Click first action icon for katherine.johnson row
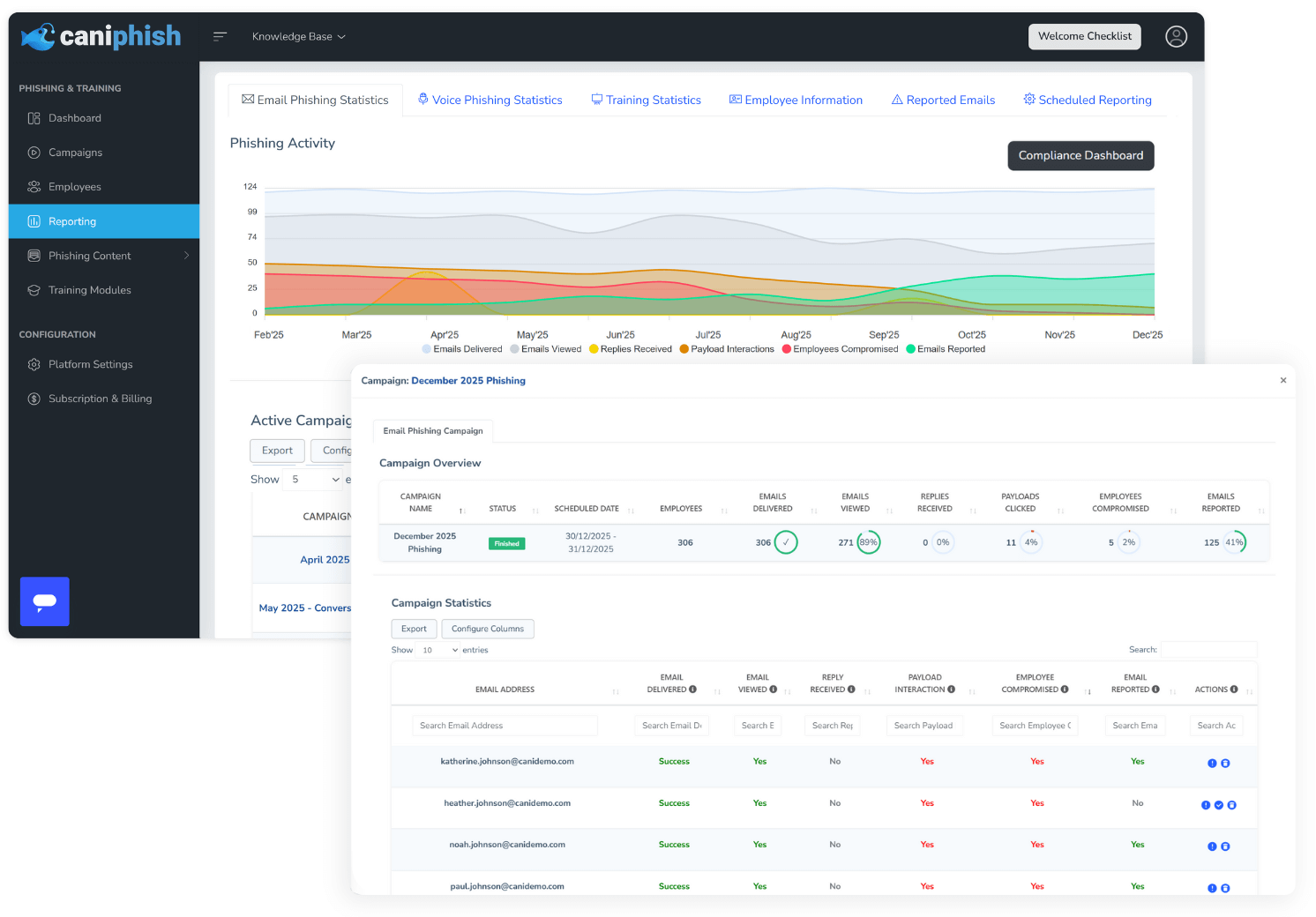The image size is (1316, 917). 1212,764
